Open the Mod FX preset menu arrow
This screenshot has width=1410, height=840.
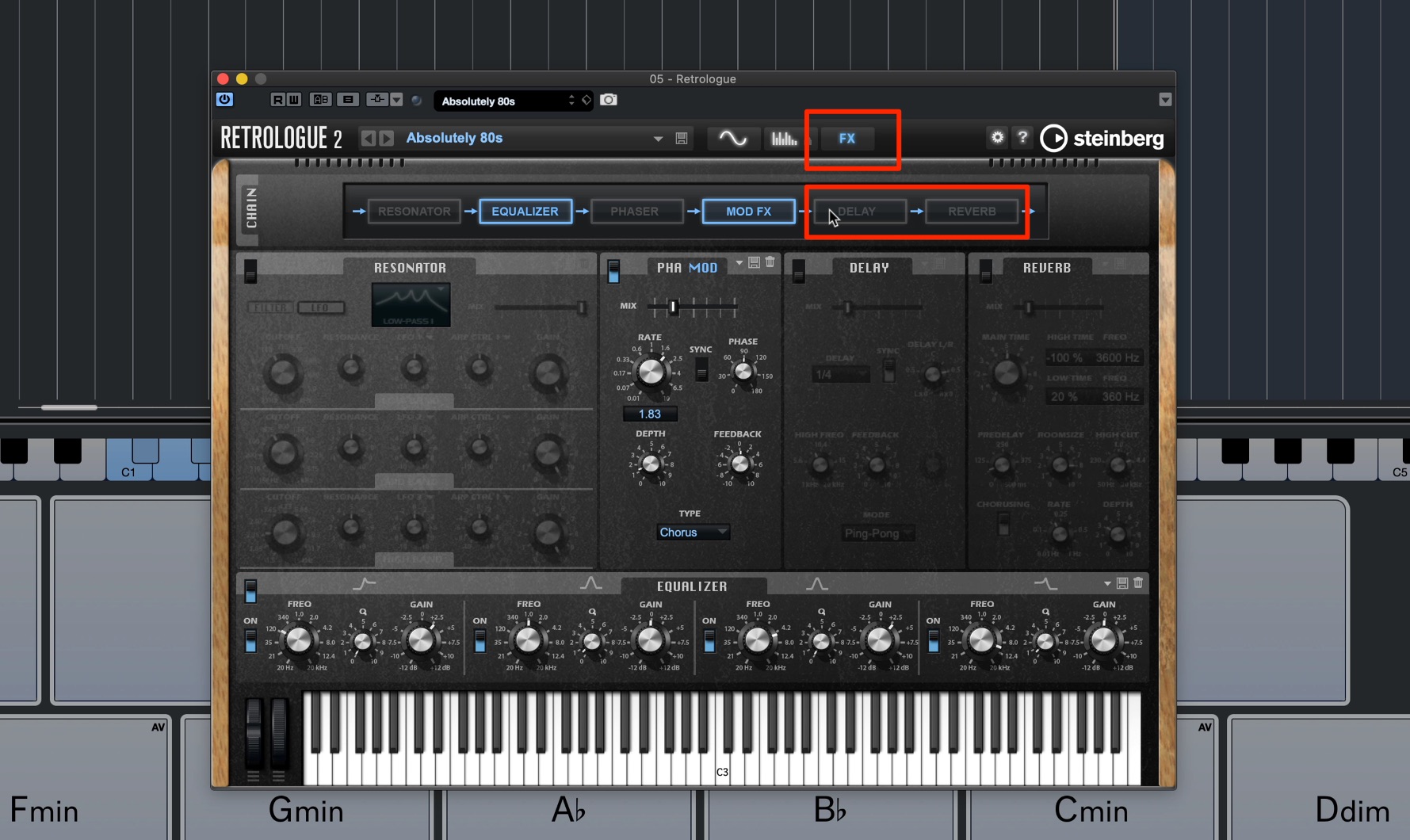739,262
